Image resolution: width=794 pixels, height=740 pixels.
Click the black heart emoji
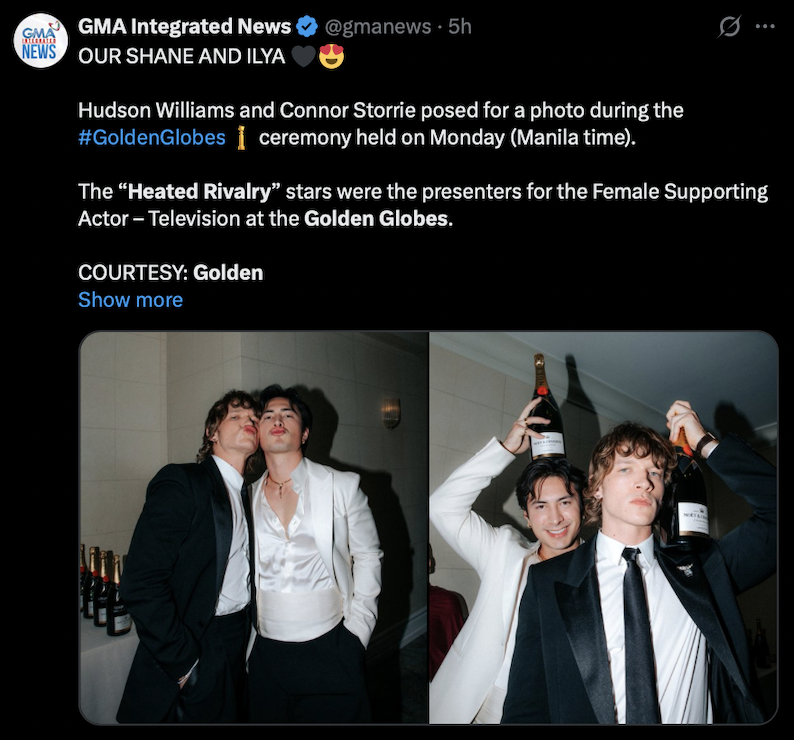point(302,56)
